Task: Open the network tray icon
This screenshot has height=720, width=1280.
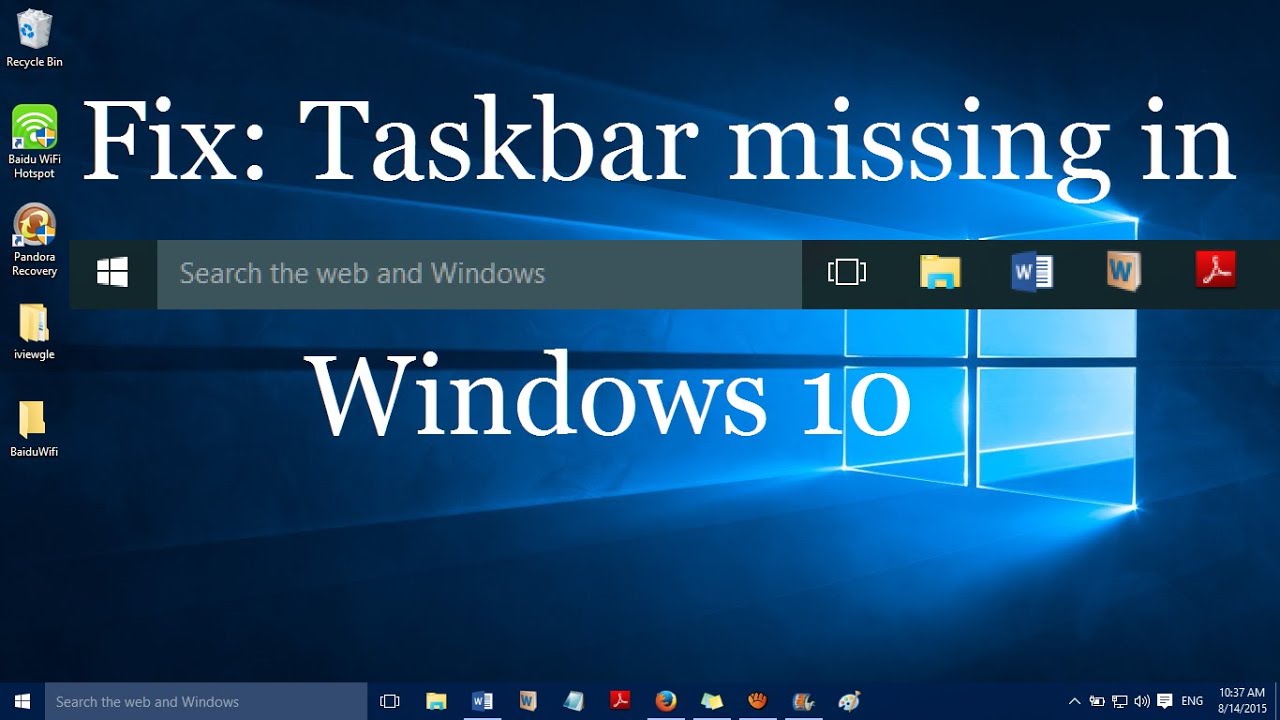Action: [1119, 701]
